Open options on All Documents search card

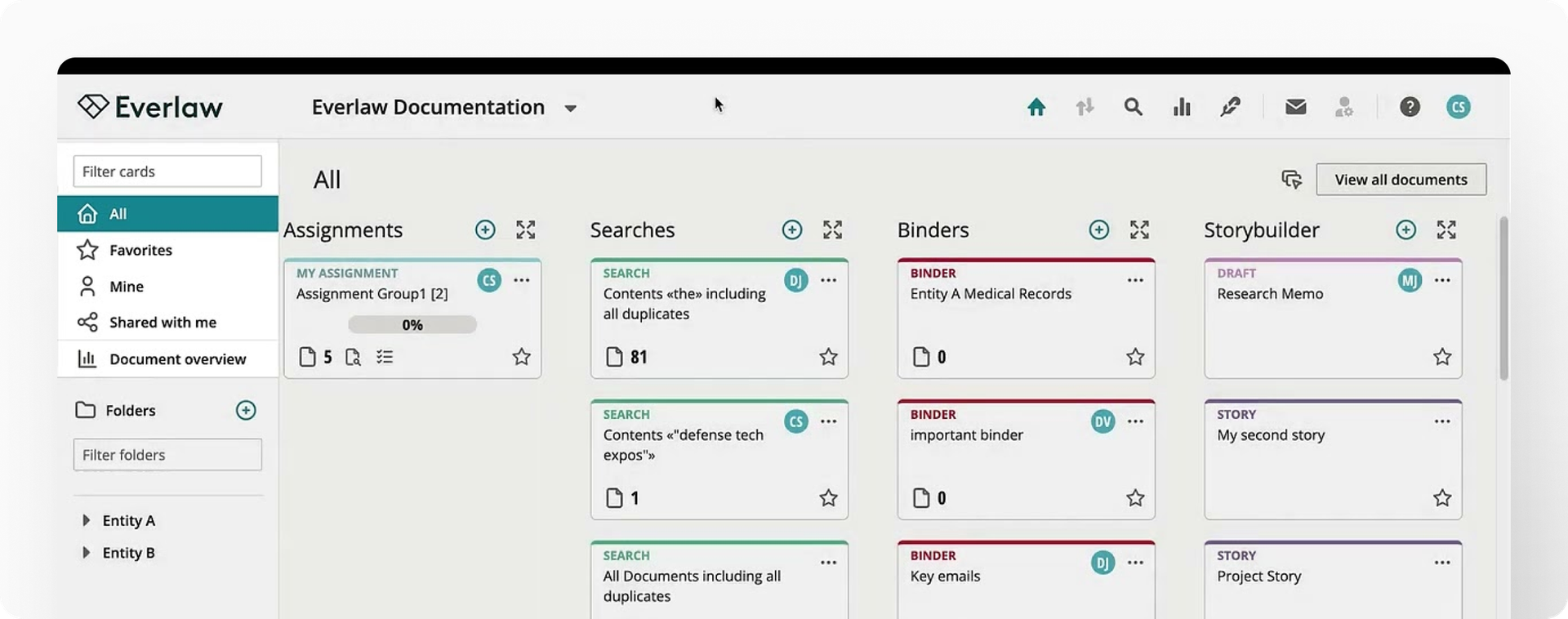[x=829, y=563]
